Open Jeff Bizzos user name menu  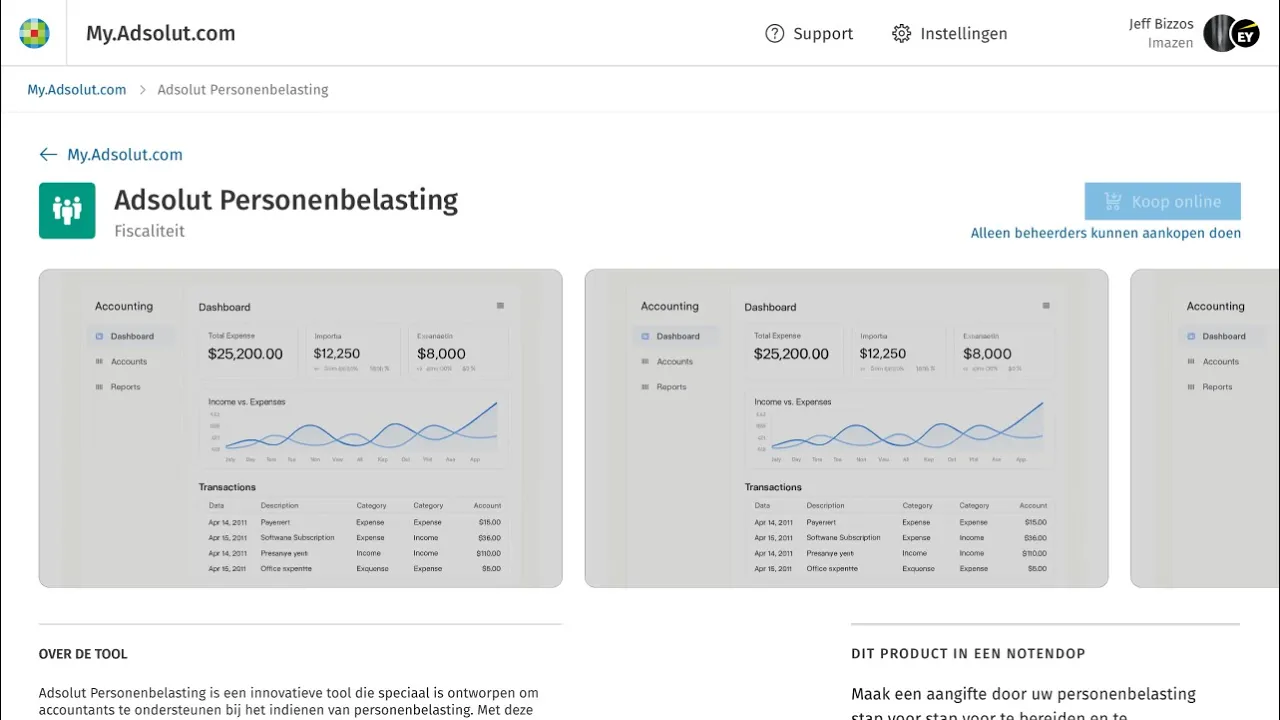[x=1161, y=24]
